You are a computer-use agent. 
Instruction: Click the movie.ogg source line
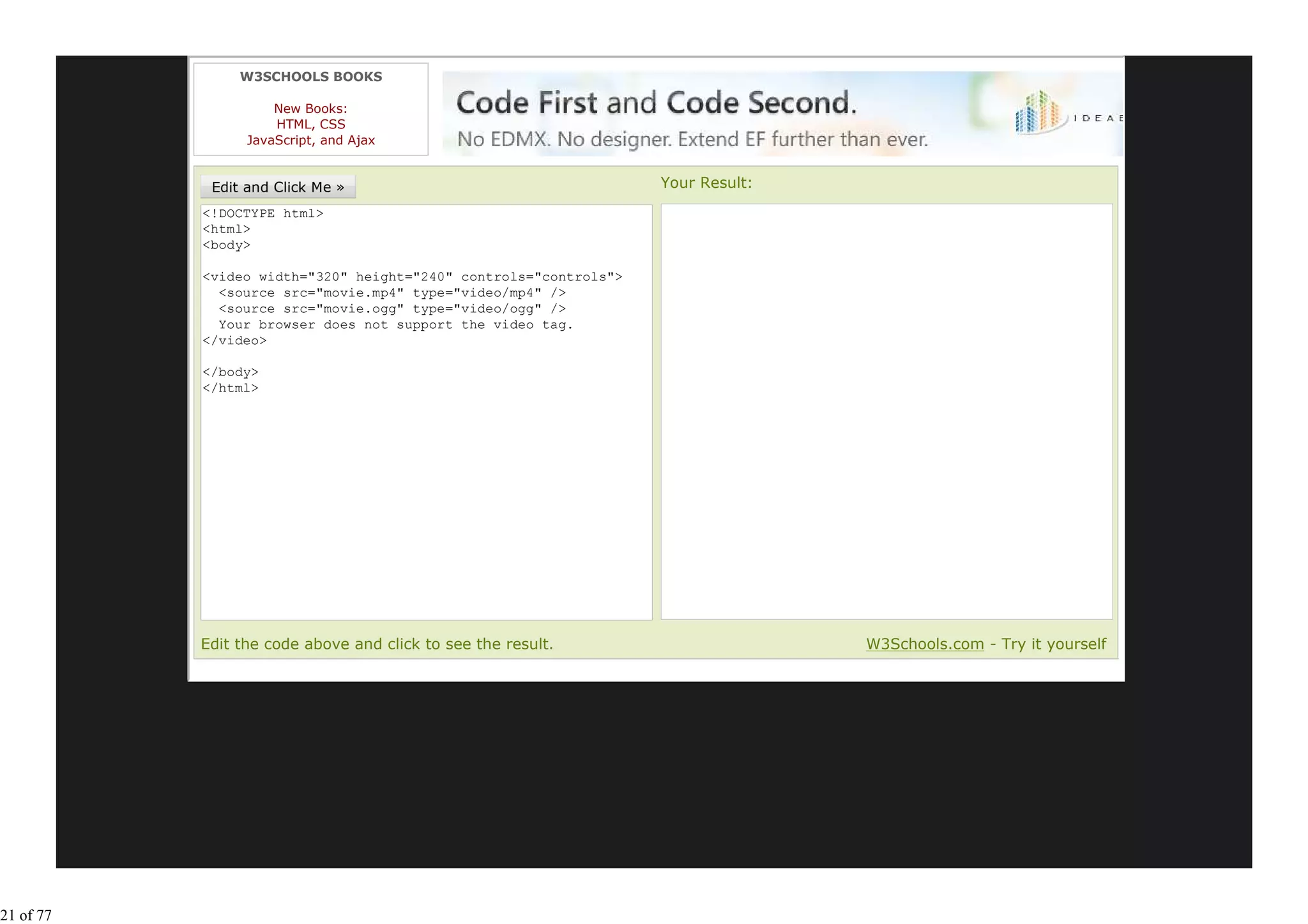pyautogui.click(x=392, y=308)
